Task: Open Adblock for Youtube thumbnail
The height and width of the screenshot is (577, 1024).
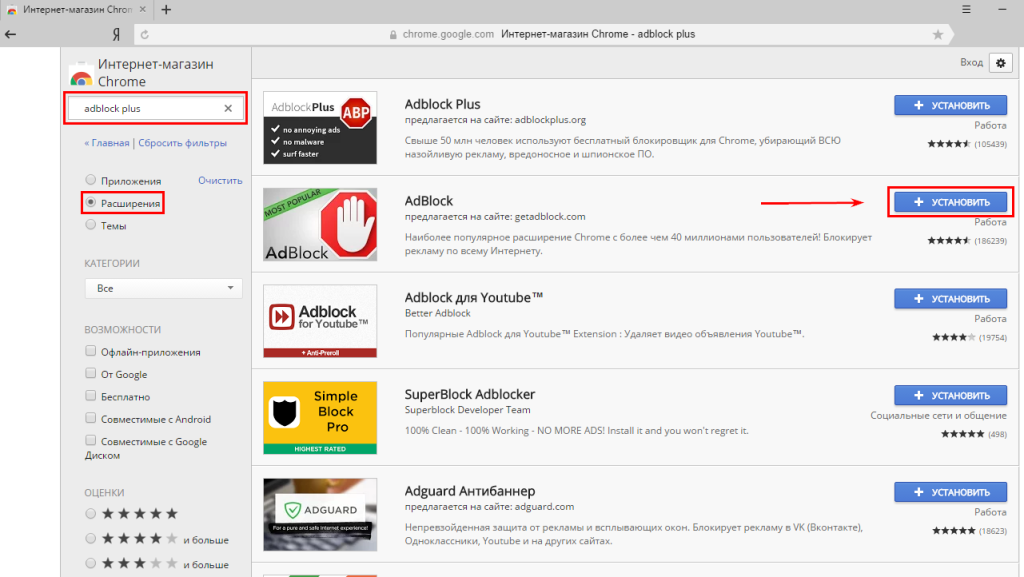Action: (320, 321)
